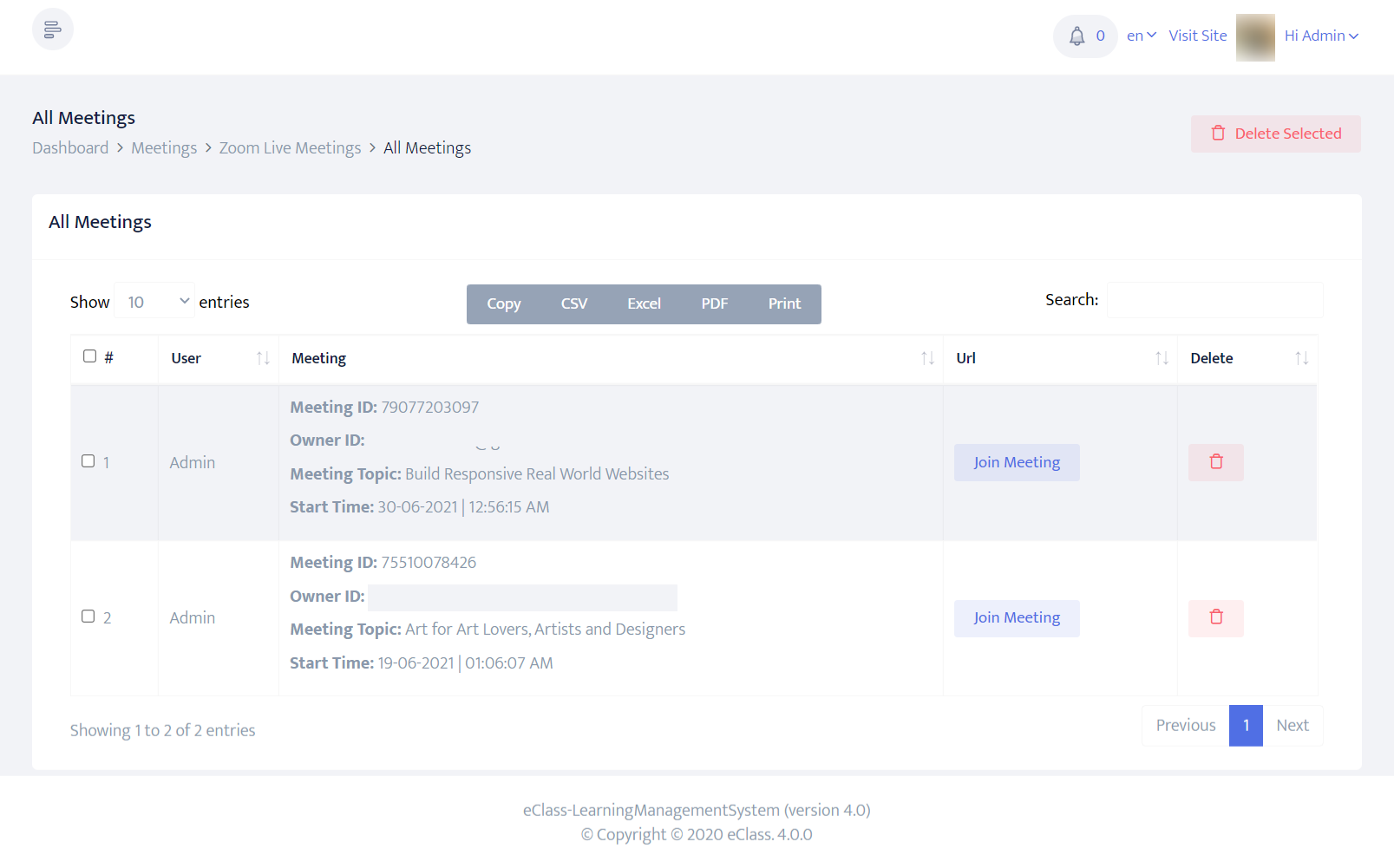This screenshot has height=868, width=1394.
Task: Join the Build Responsive Real World Websites meeting
Action: [1016, 462]
